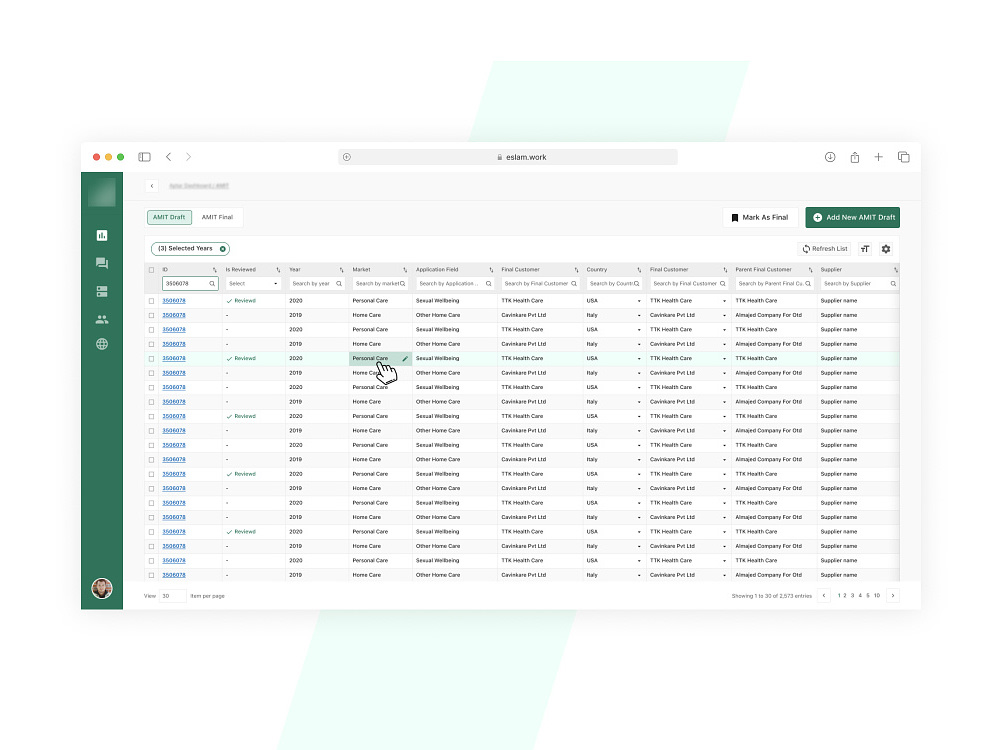Open the Is Reviewed Select filter dropdown
The image size is (1000, 750).
pos(253,284)
